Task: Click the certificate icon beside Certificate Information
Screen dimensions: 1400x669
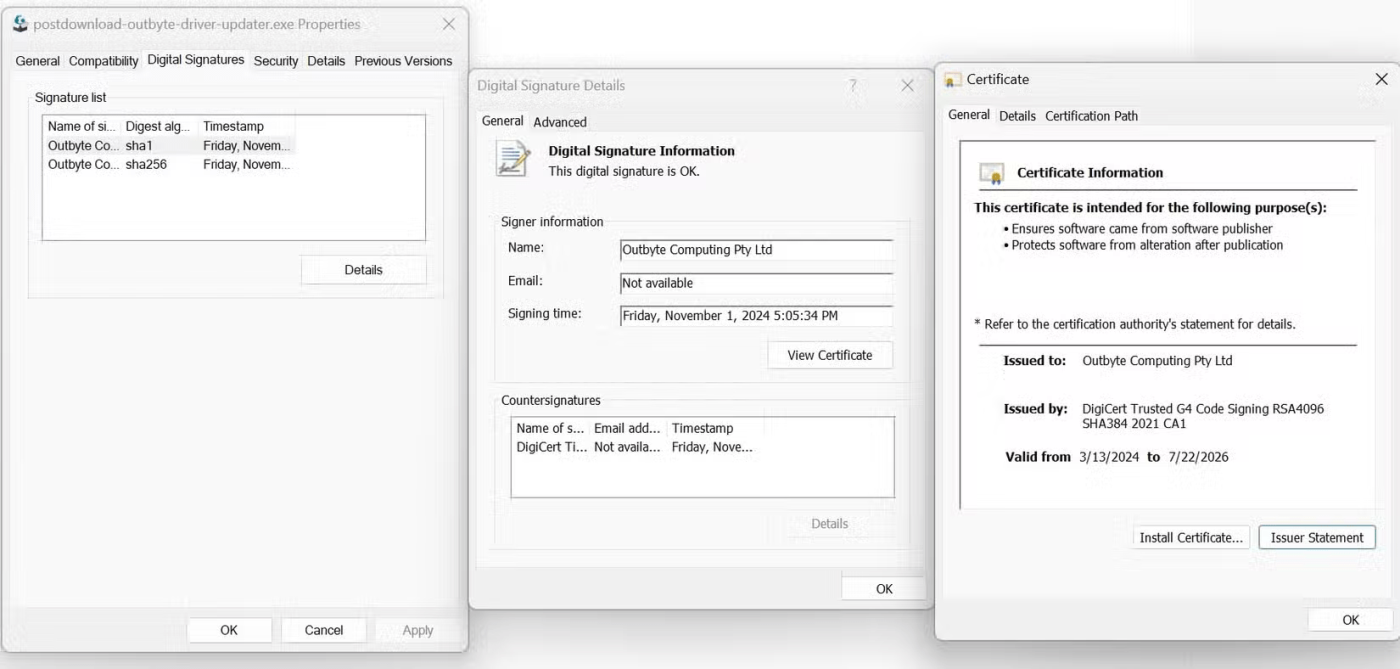Action: click(992, 173)
